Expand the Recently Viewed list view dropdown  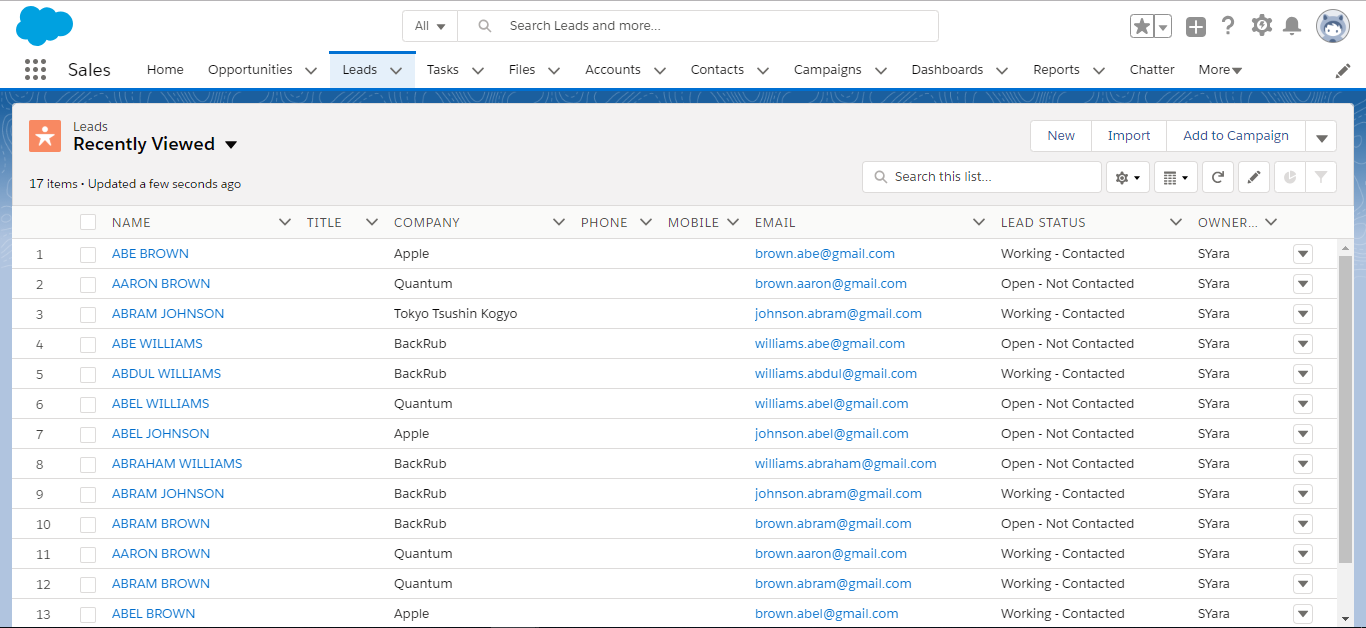231,145
